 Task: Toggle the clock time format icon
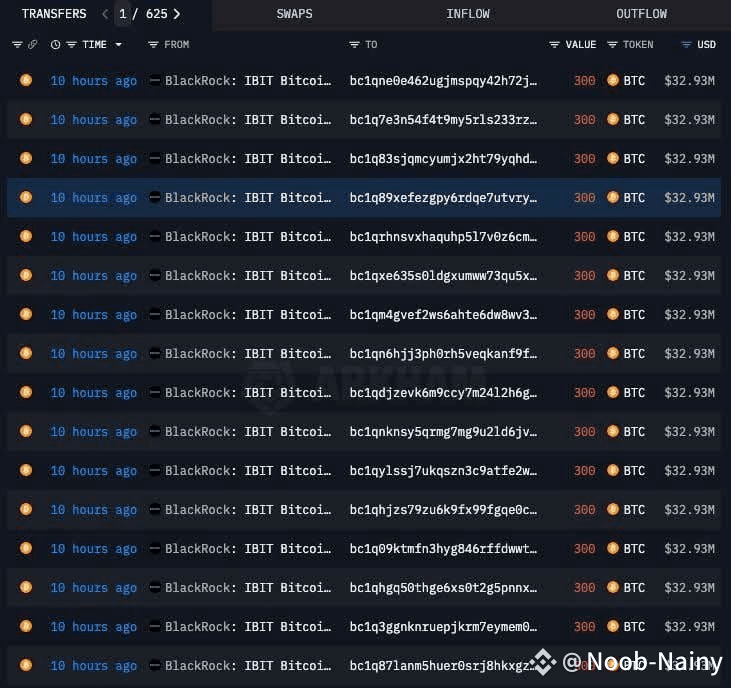pos(55,45)
